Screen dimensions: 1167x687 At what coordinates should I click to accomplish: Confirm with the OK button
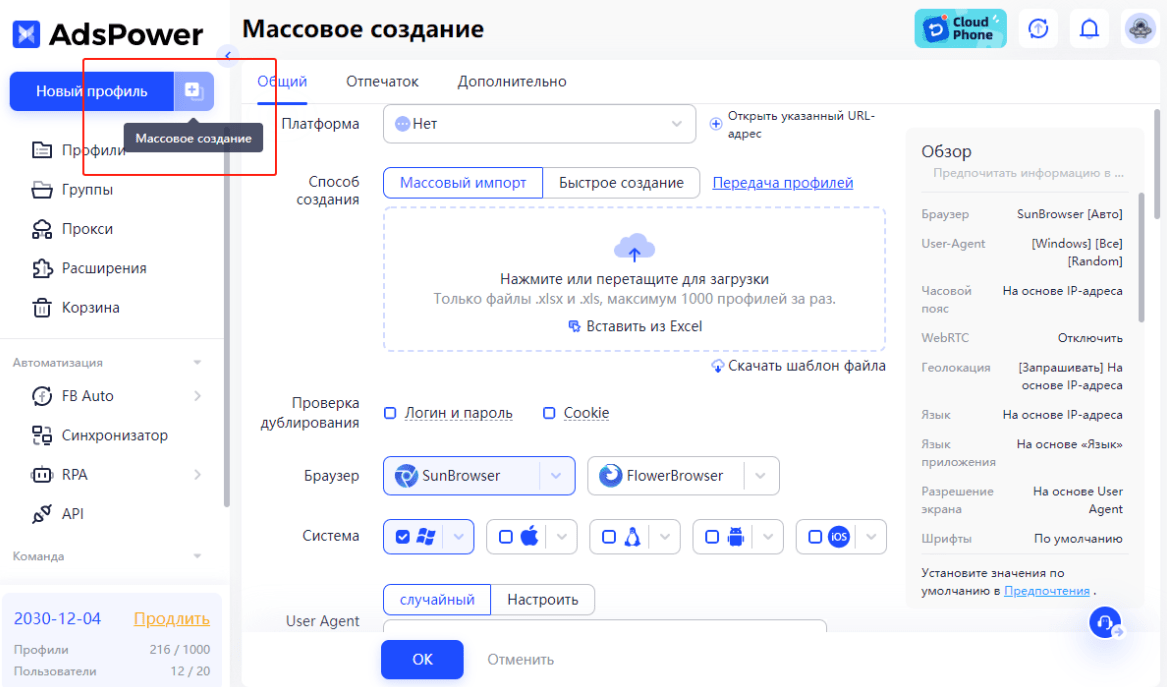[422, 659]
